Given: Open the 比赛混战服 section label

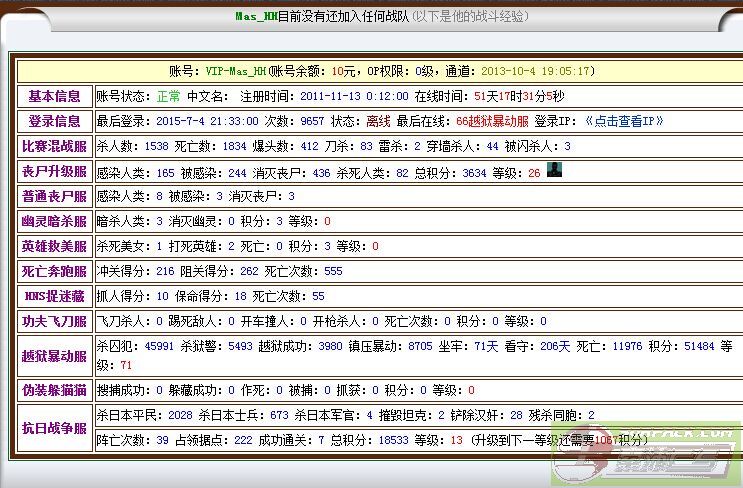Looking at the screenshot, I should click(54, 146).
